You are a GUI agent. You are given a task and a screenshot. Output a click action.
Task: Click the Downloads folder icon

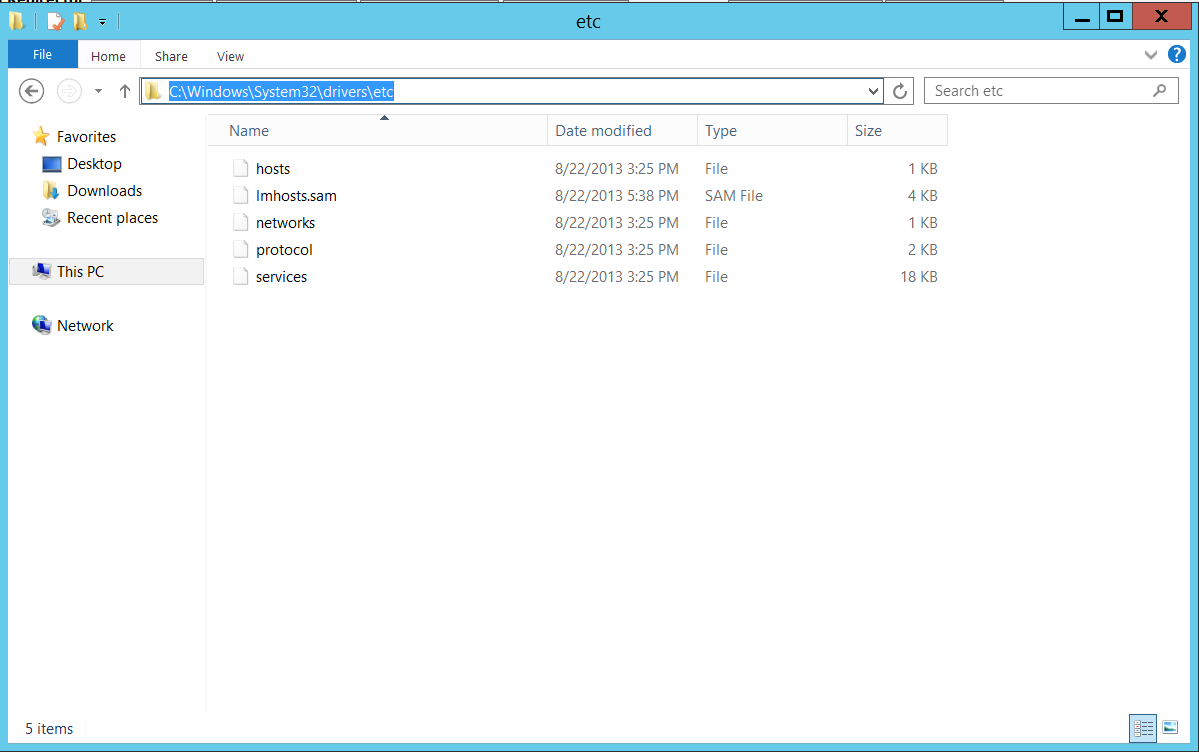[51, 190]
